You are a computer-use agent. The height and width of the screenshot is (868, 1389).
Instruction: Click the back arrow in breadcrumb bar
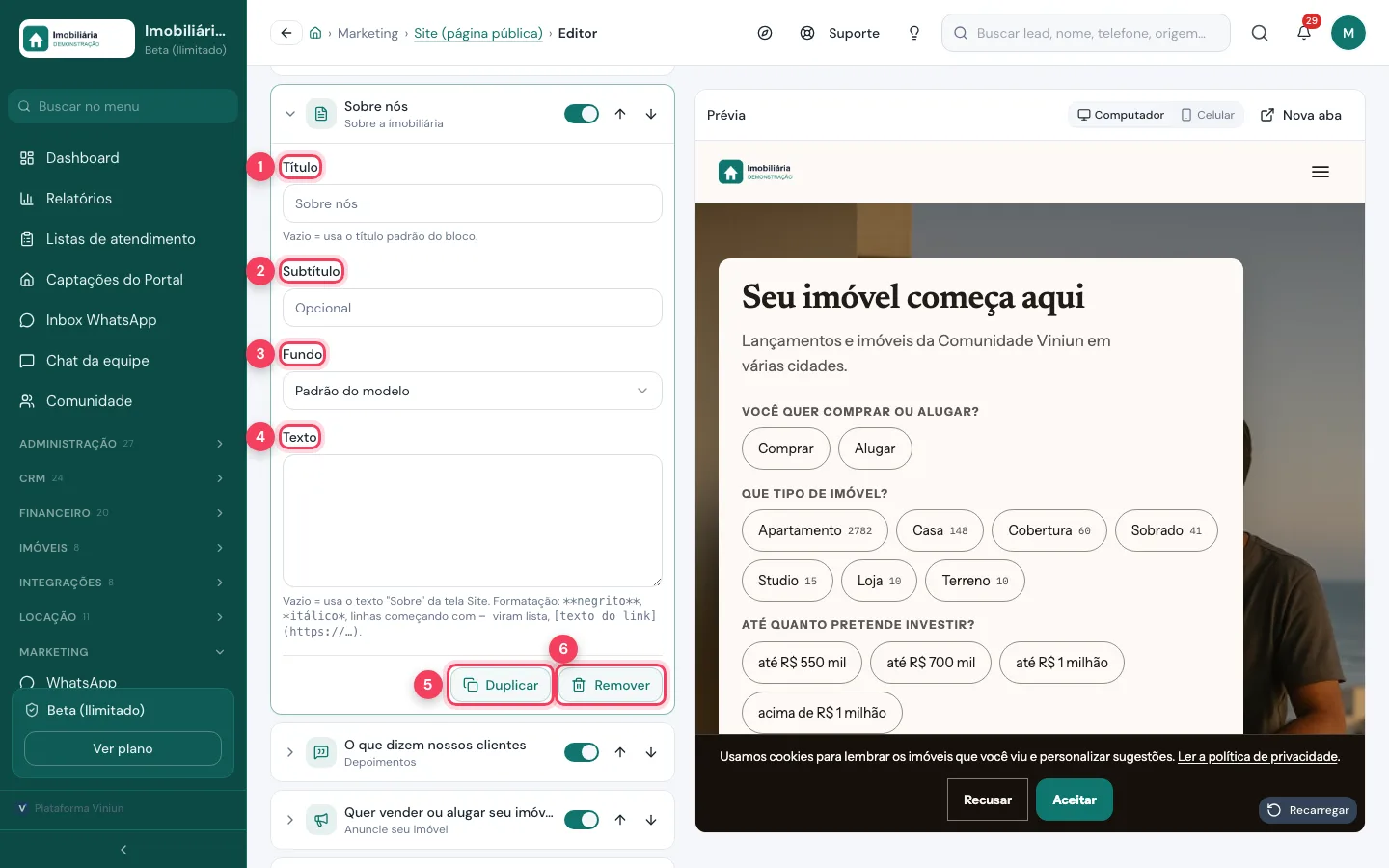click(x=286, y=33)
